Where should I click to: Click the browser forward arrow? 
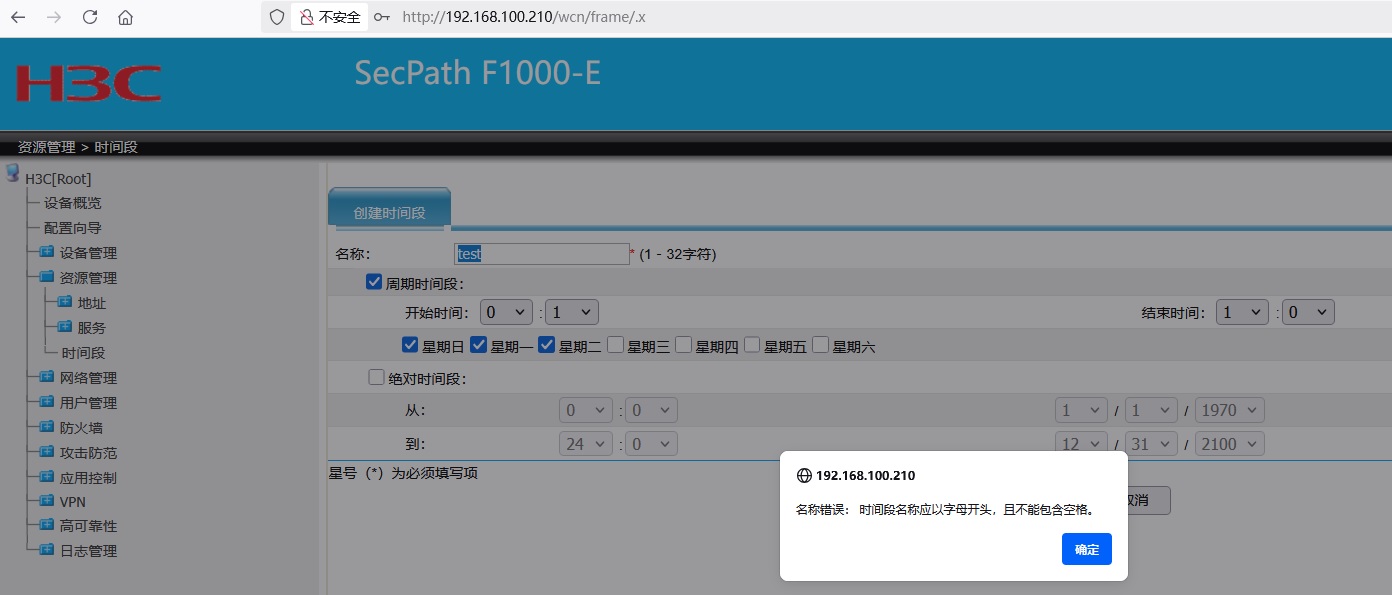tap(54, 17)
